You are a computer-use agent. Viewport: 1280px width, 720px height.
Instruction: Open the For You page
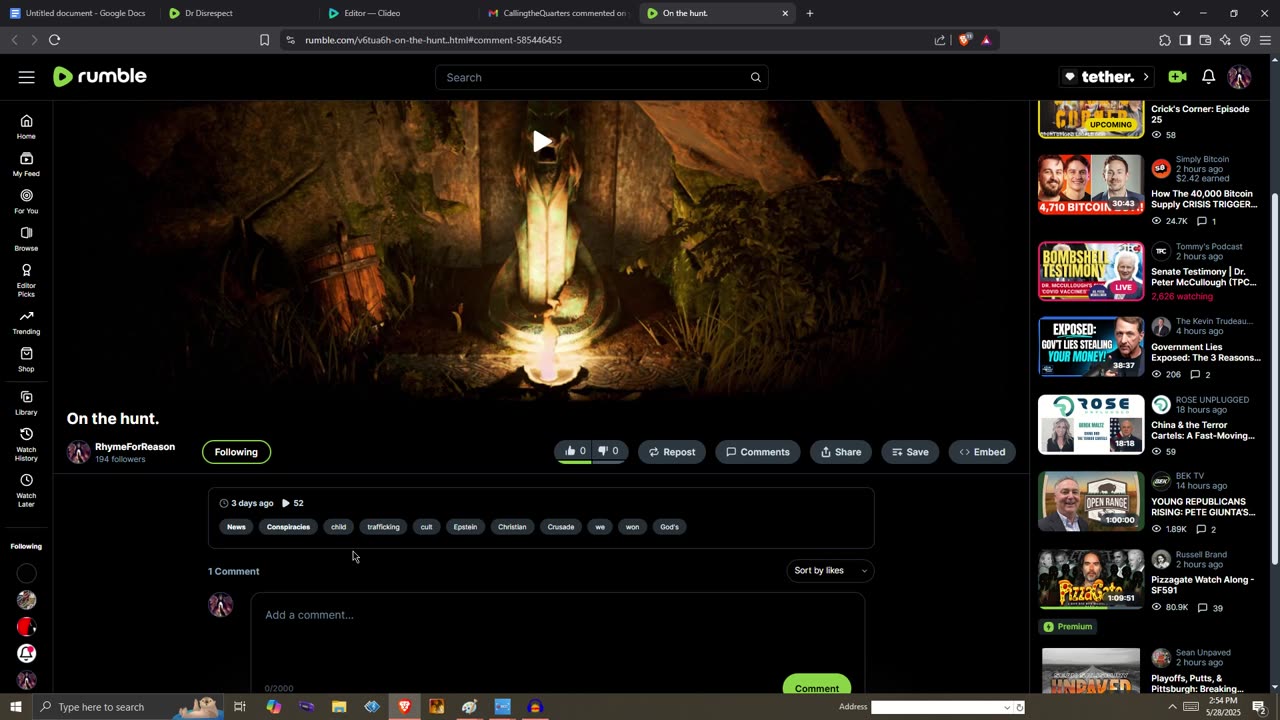pyautogui.click(x=26, y=201)
